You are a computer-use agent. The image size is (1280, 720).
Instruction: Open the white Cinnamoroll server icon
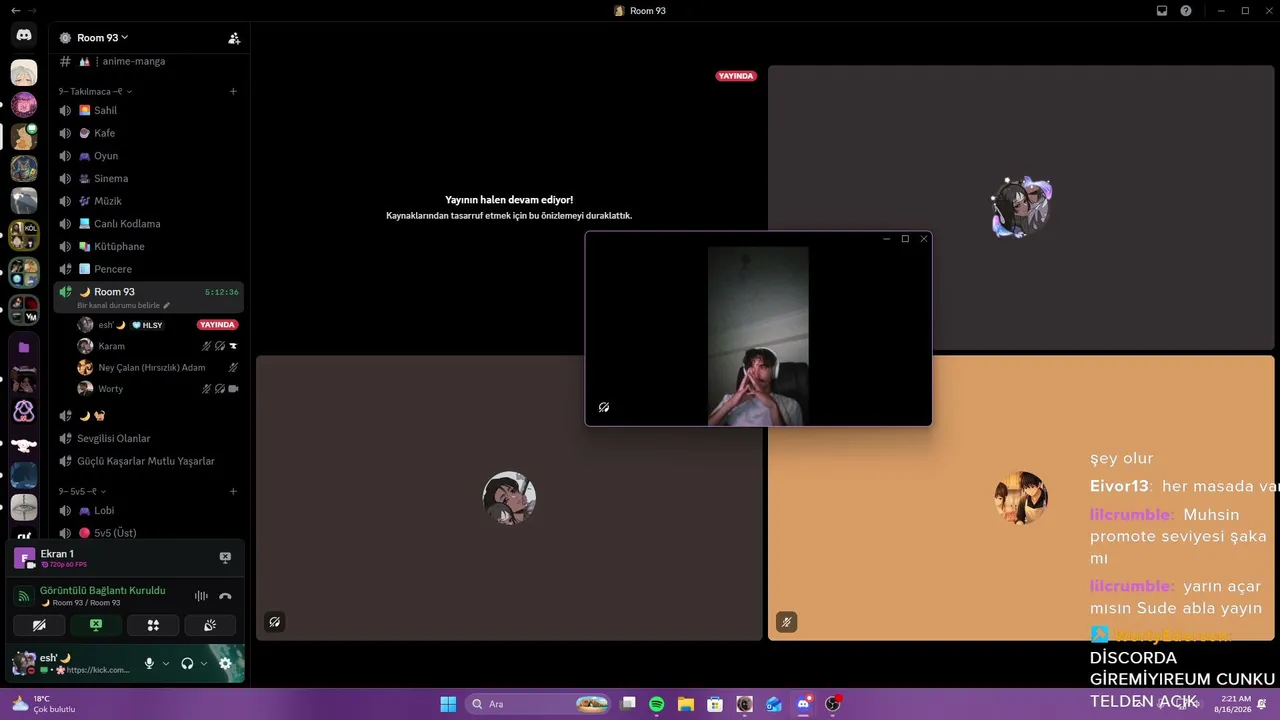24,443
